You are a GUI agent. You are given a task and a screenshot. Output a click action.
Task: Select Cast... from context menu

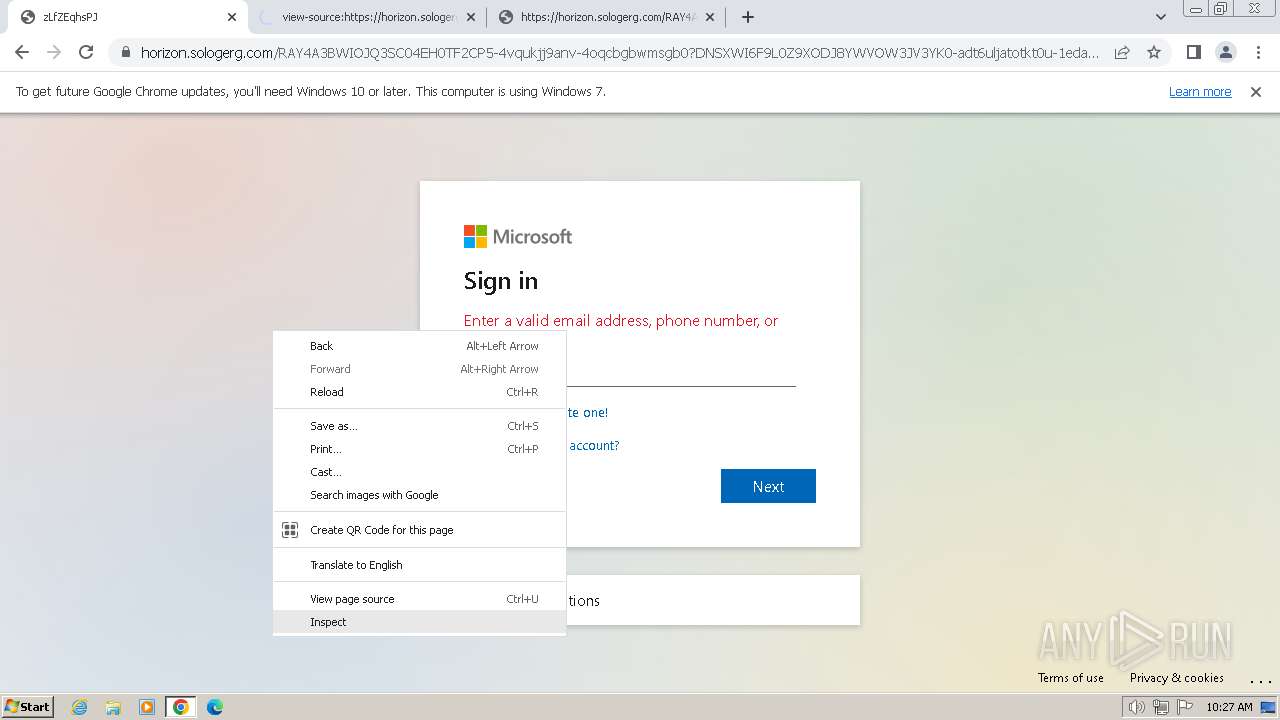click(420, 472)
